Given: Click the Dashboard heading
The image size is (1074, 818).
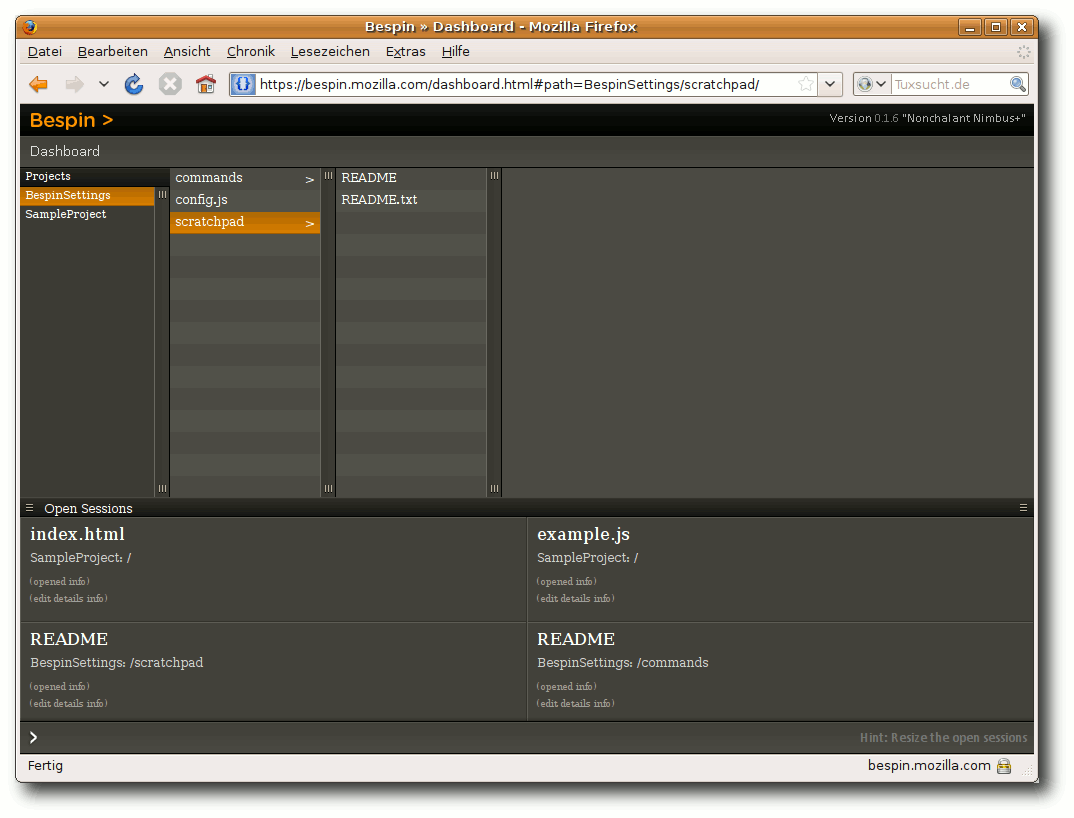Looking at the screenshot, I should coord(64,151).
